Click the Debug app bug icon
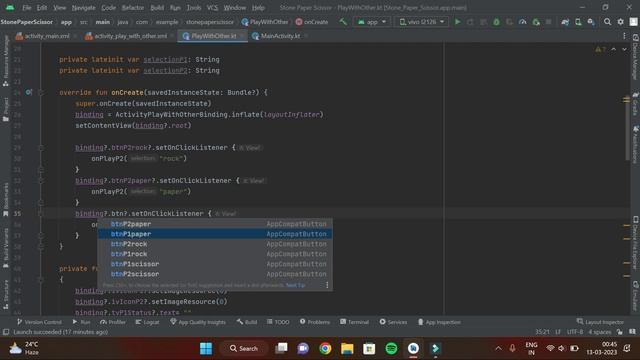This screenshot has width=640, height=360. point(496,22)
